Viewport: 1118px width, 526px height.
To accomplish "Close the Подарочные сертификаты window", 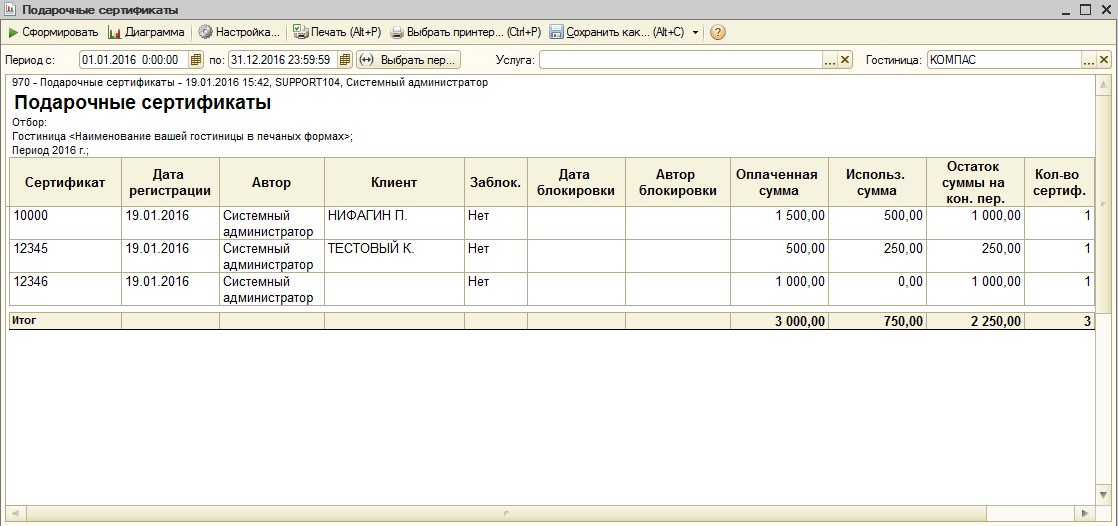I will click(x=1105, y=10).
